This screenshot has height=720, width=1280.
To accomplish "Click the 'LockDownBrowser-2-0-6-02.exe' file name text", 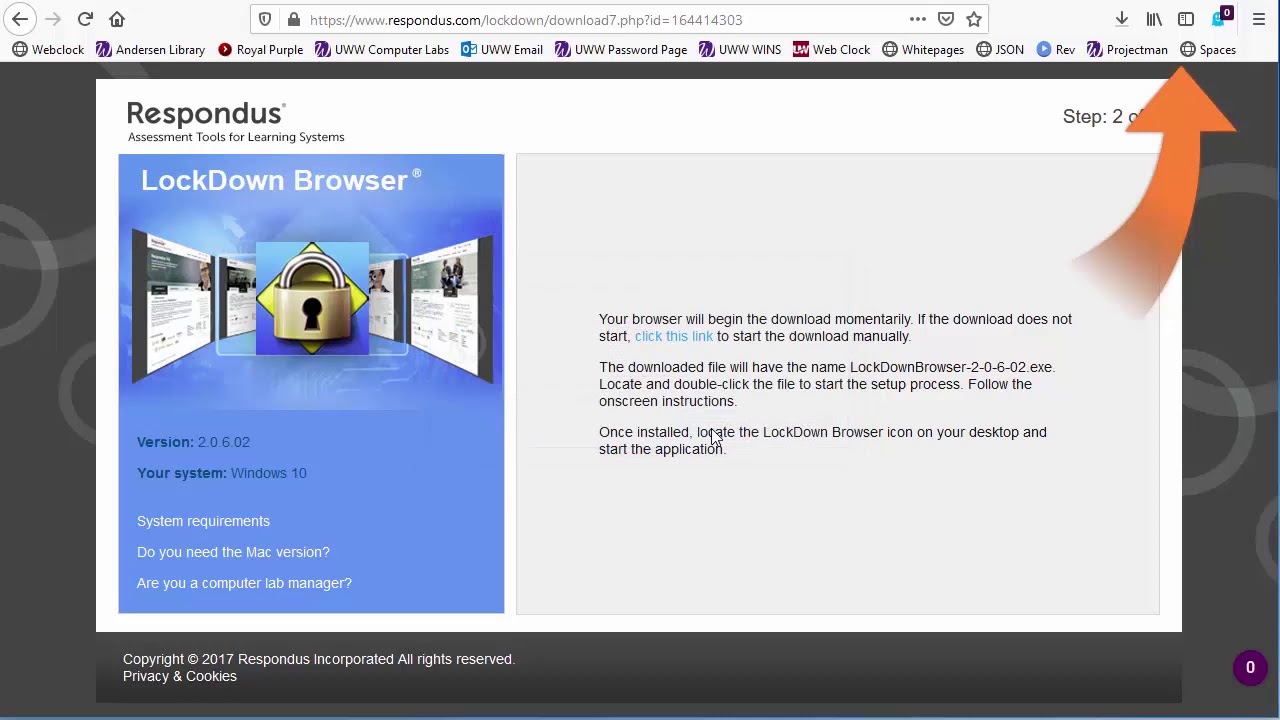I will point(951,367).
